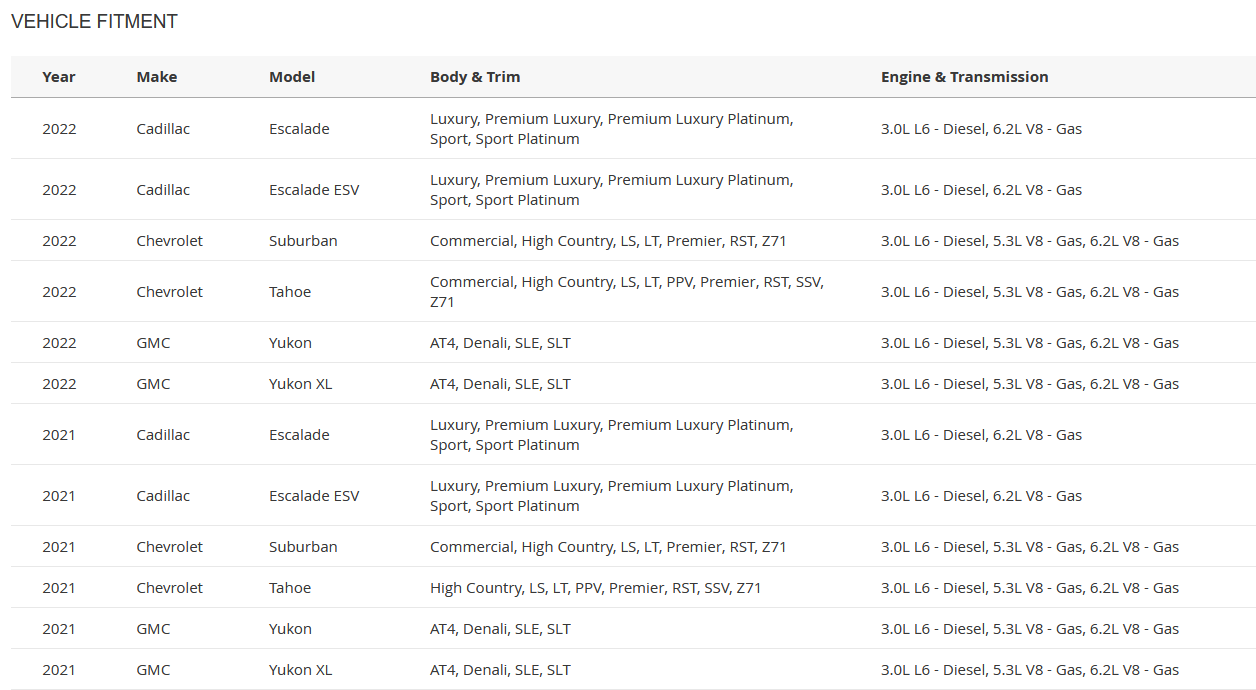Select trim list of 2021 Tahoe row
Image resolution: width=1256 pixels, height=690 pixels.
pyautogui.click(x=596, y=588)
